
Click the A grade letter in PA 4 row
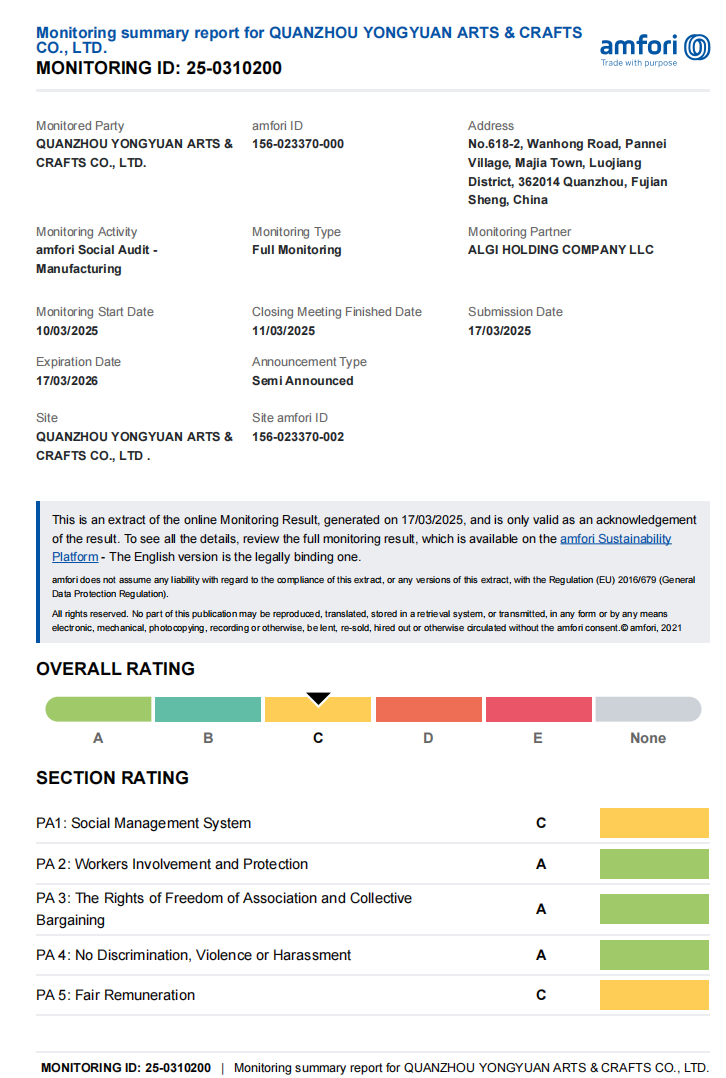(x=541, y=955)
